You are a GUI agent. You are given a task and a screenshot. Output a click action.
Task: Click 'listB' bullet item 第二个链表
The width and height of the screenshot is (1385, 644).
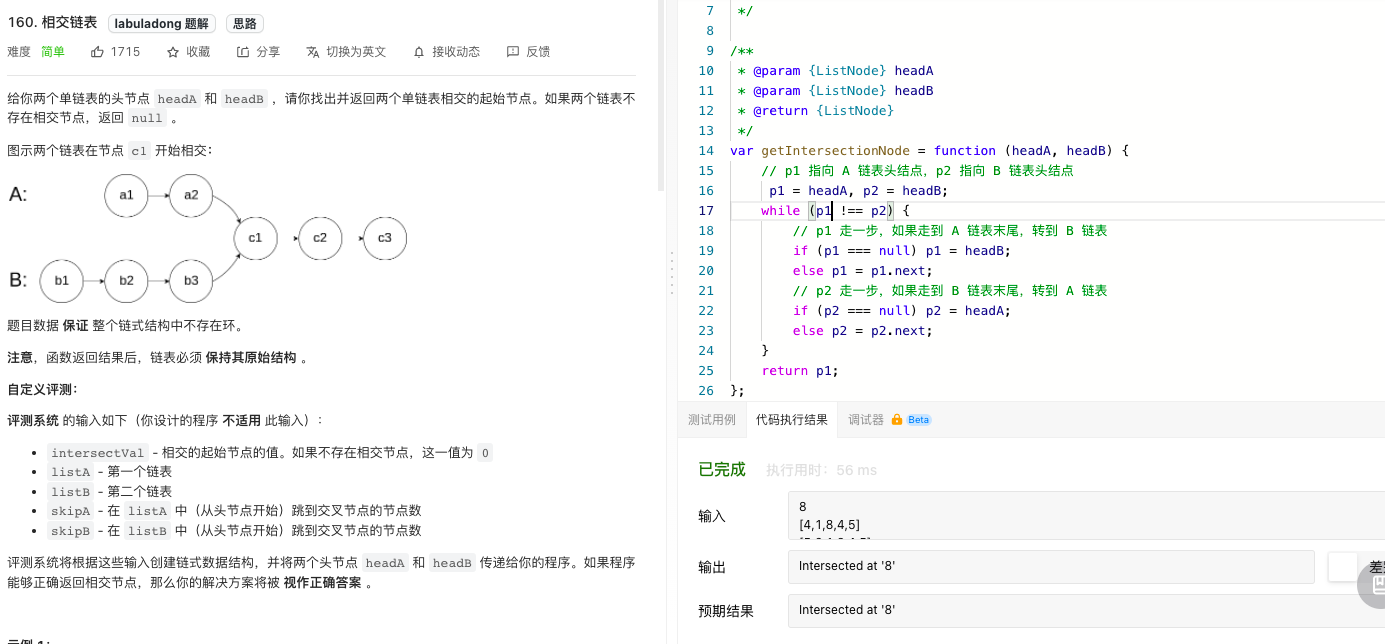click(x=110, y=492)
